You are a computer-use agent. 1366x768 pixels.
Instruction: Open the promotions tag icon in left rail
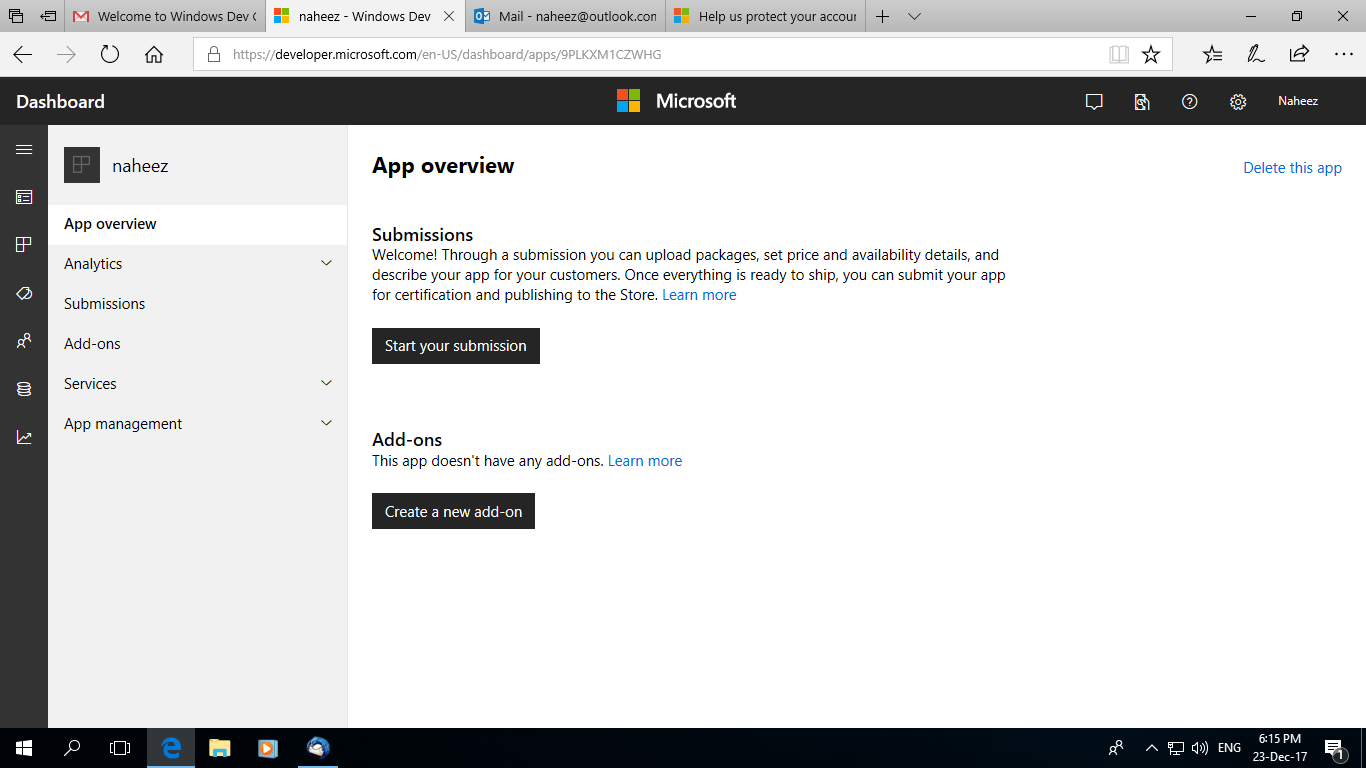tap(24, 293)
